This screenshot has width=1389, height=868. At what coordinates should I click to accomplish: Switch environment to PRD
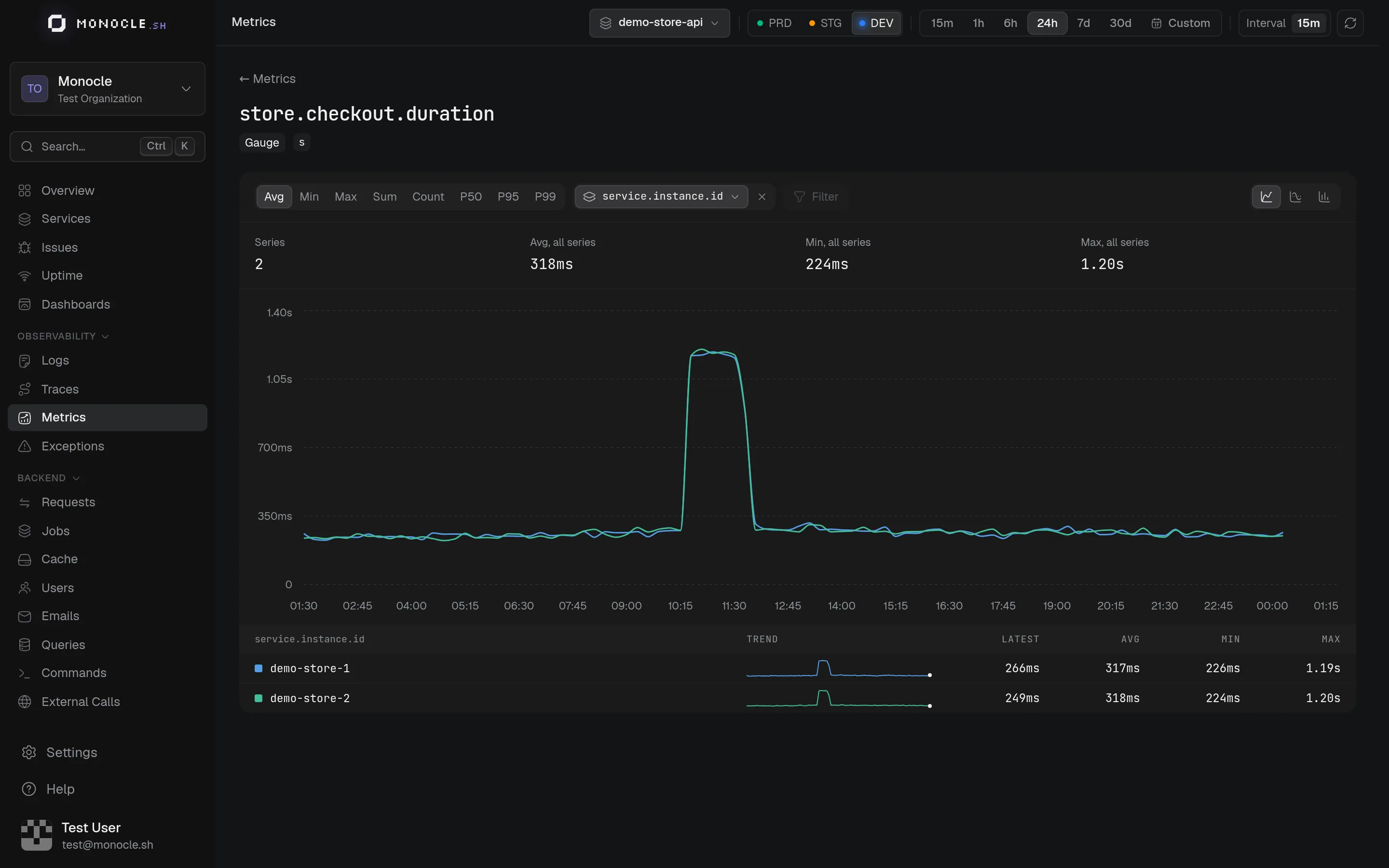[774, 23]
